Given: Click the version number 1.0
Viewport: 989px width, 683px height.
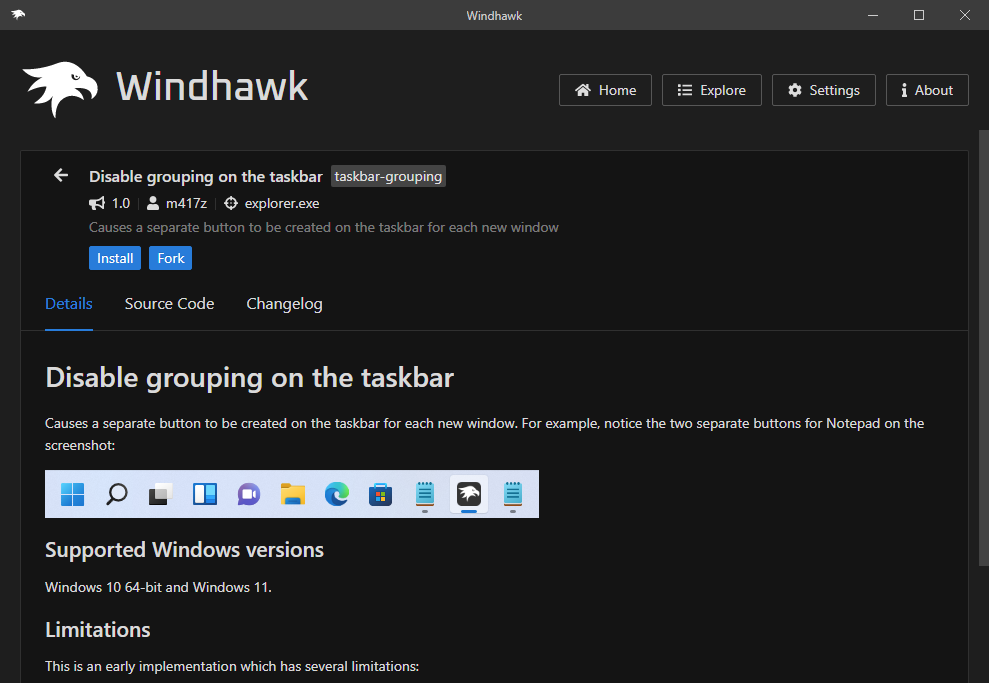Looking at the screenshot, I should 120,203.
